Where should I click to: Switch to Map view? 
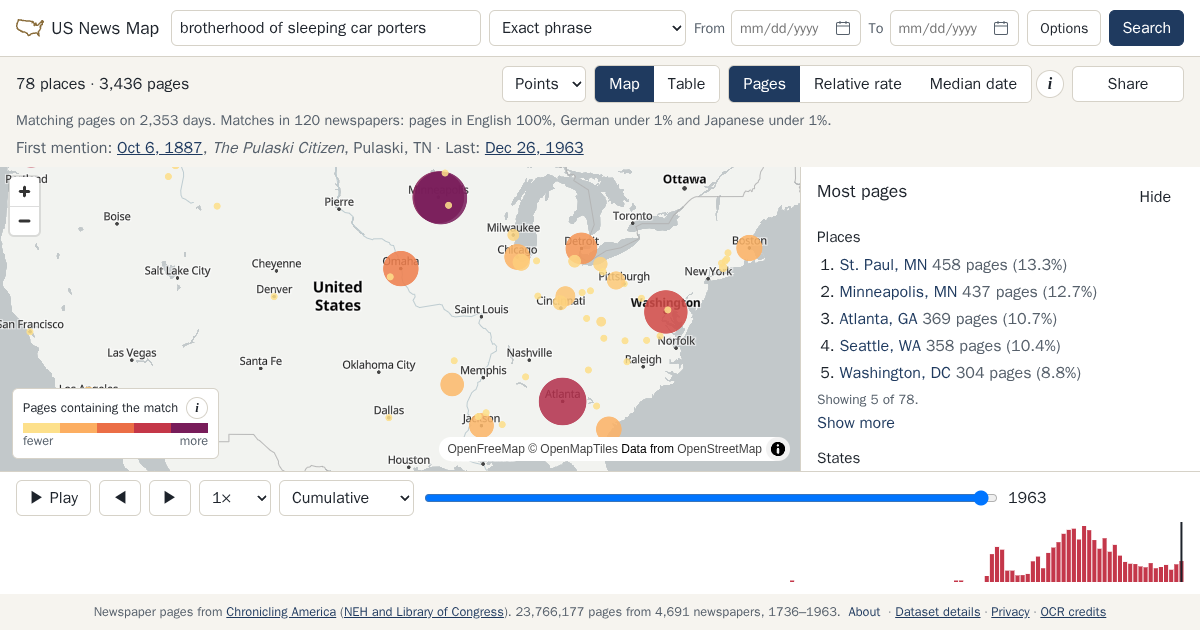click(624, 84)
